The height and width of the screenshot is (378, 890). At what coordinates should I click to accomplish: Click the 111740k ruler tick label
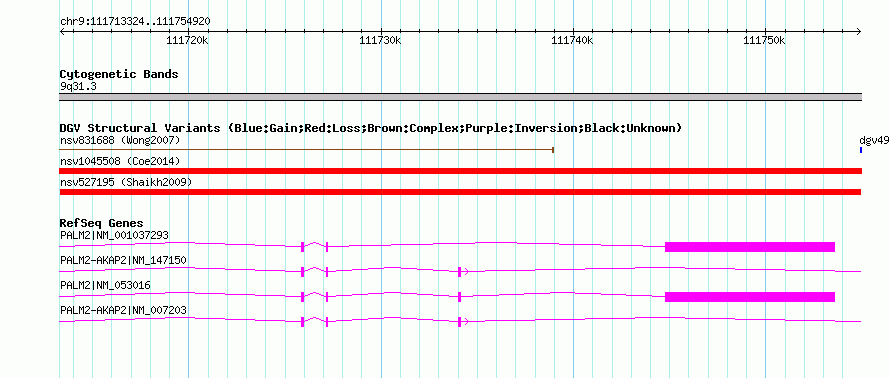572,40
